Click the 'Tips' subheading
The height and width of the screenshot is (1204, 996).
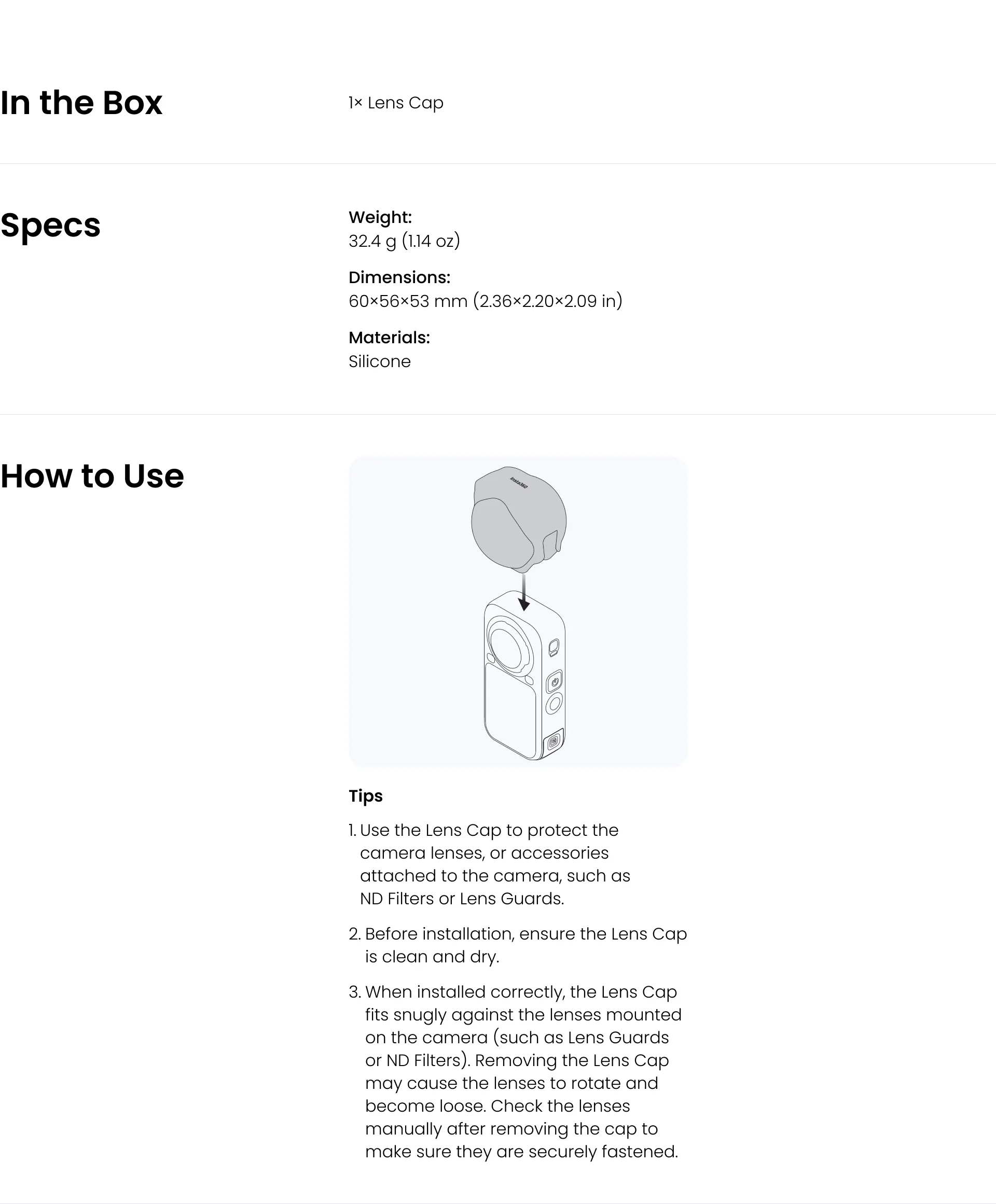tap(366, 796)
